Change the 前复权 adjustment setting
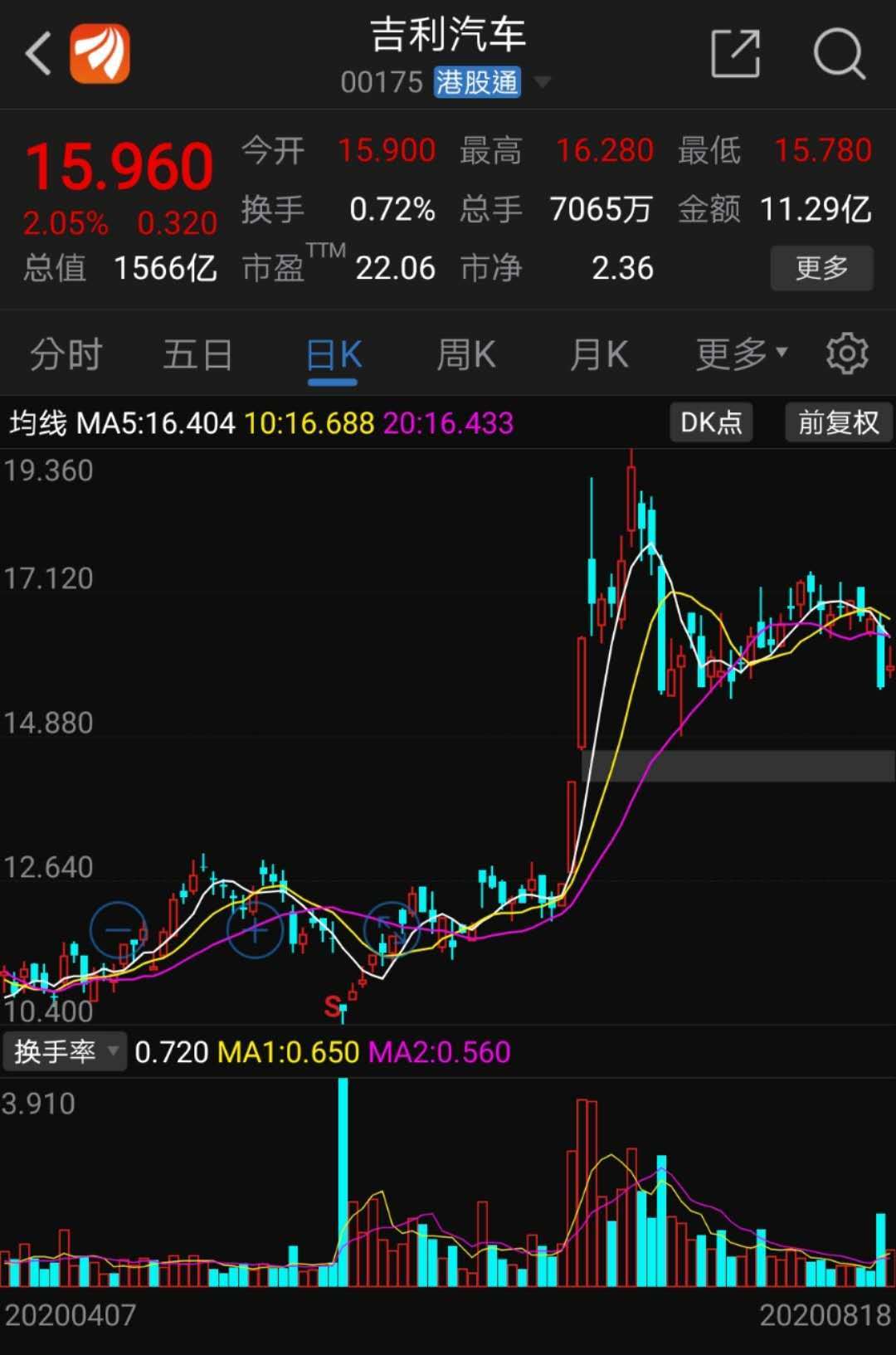Image resolution: width=896 pixels, height=1355 pixels. click(x=839, y=422)
